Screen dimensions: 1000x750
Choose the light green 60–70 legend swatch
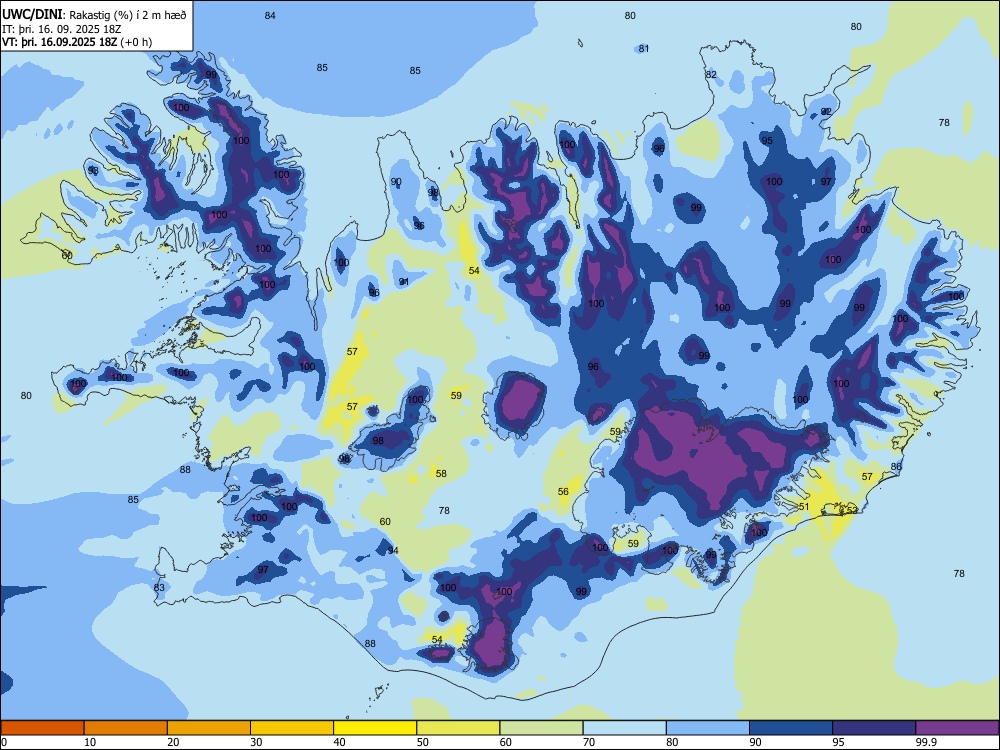tap(541, 728)
